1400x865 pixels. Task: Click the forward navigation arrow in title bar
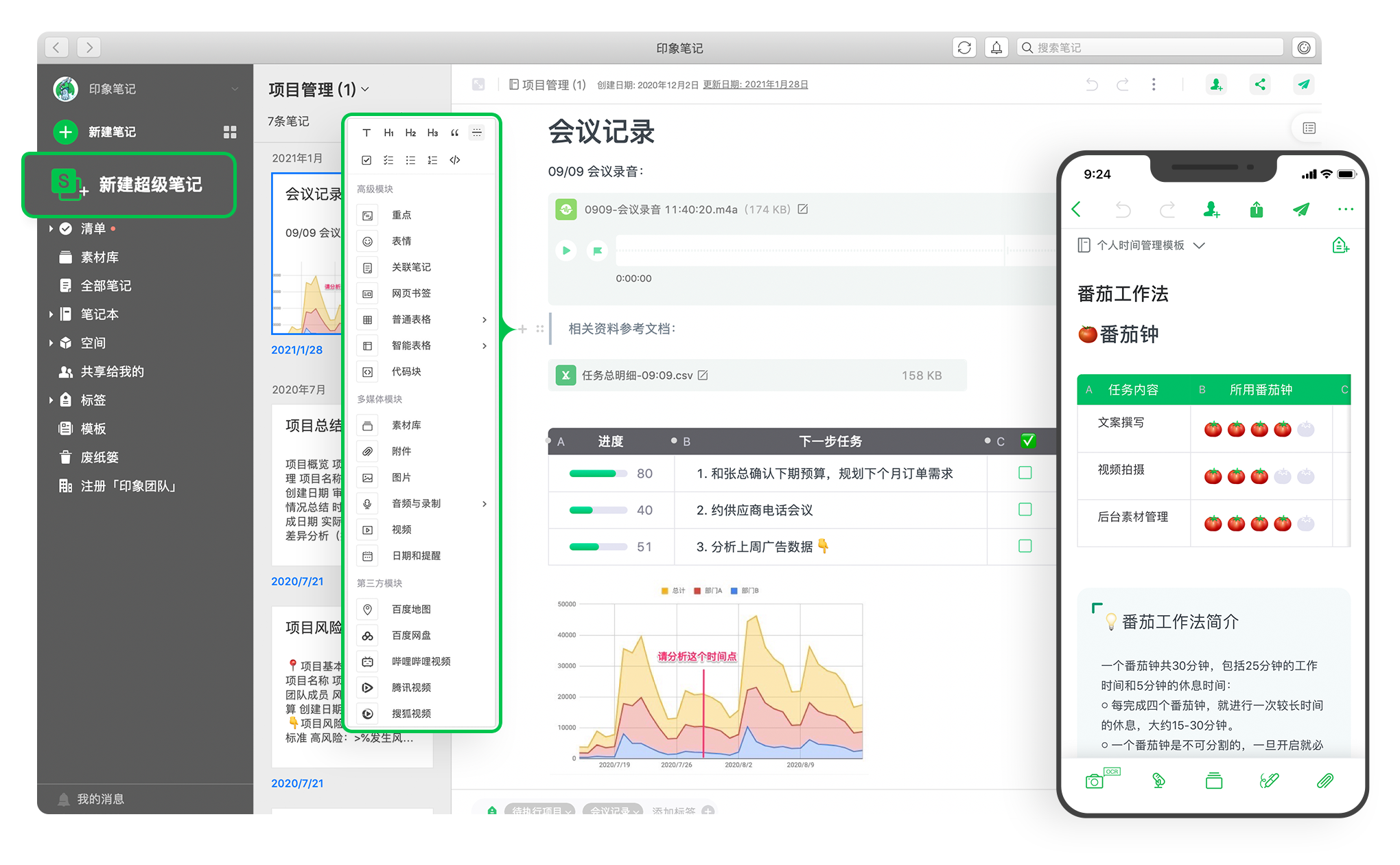pos(89,47)
